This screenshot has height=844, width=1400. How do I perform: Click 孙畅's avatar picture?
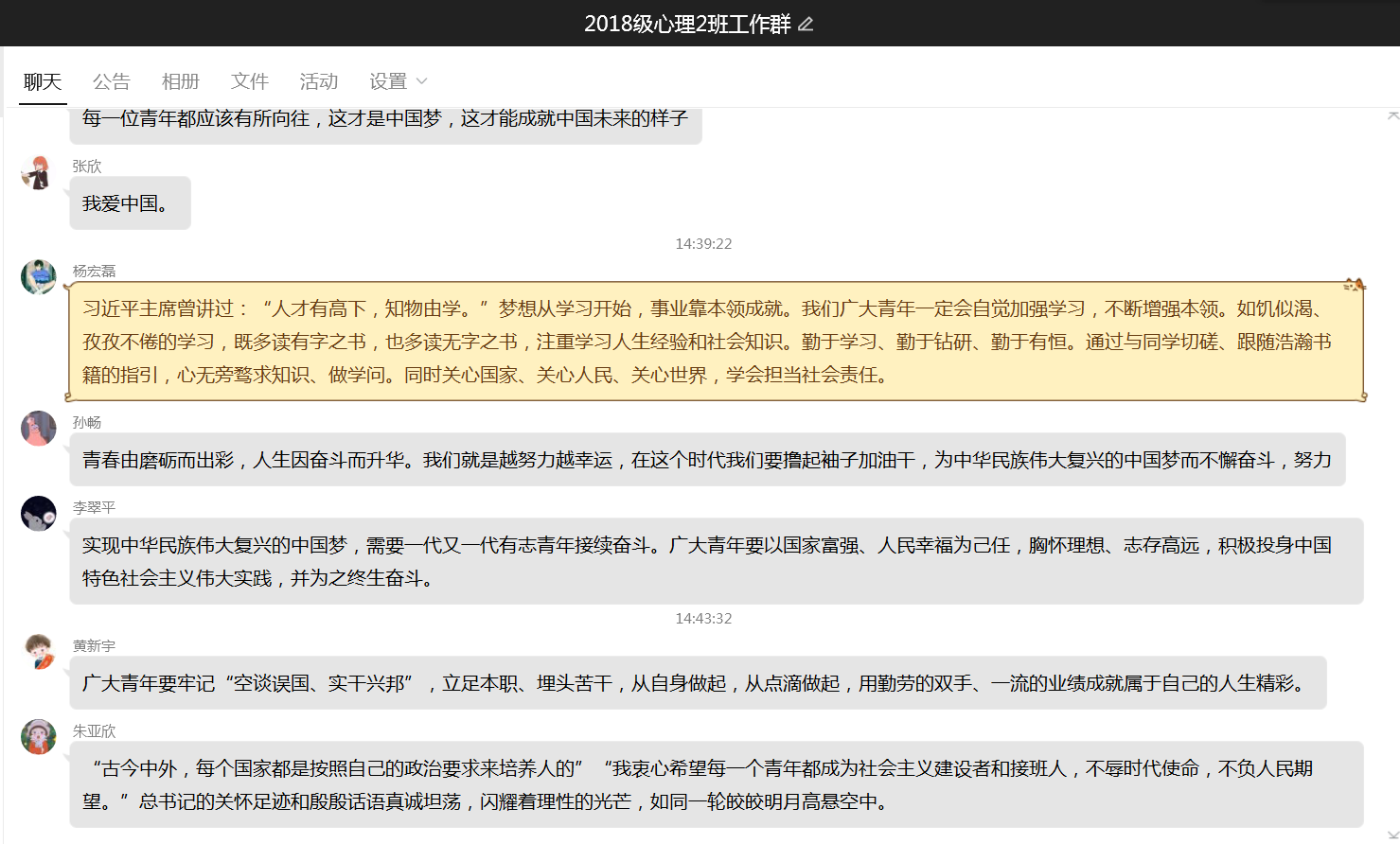click(39, 429)
